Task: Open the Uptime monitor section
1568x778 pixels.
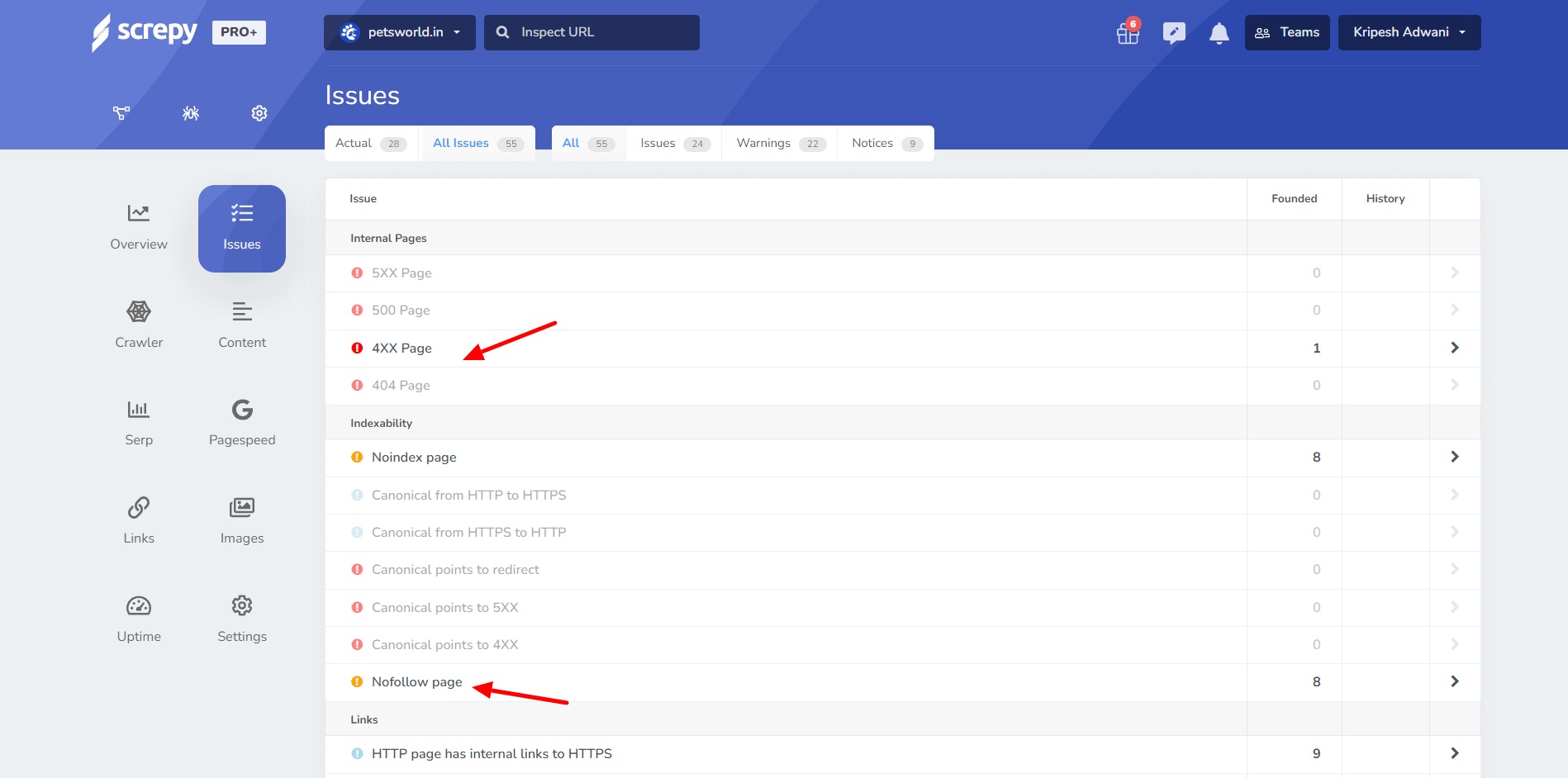Action: [139, 619]
